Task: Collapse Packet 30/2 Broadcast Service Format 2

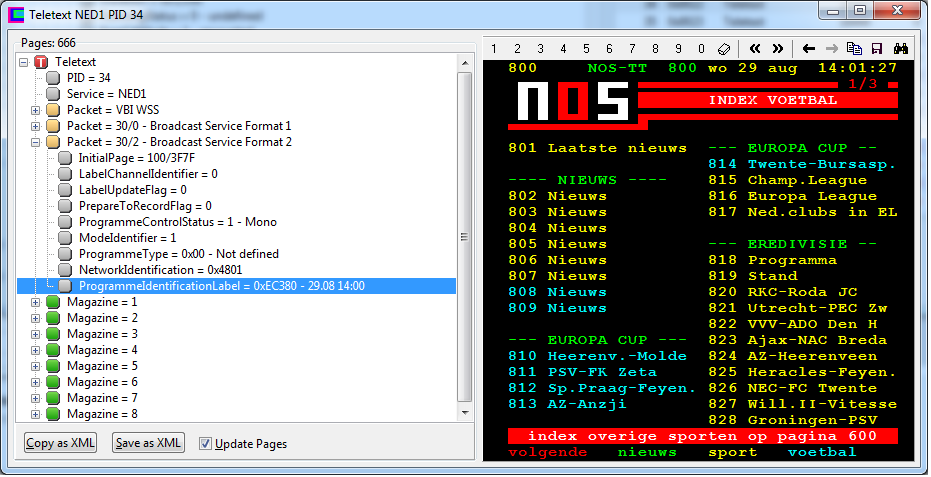Action: pyautogui.click(x=36, y=142)
